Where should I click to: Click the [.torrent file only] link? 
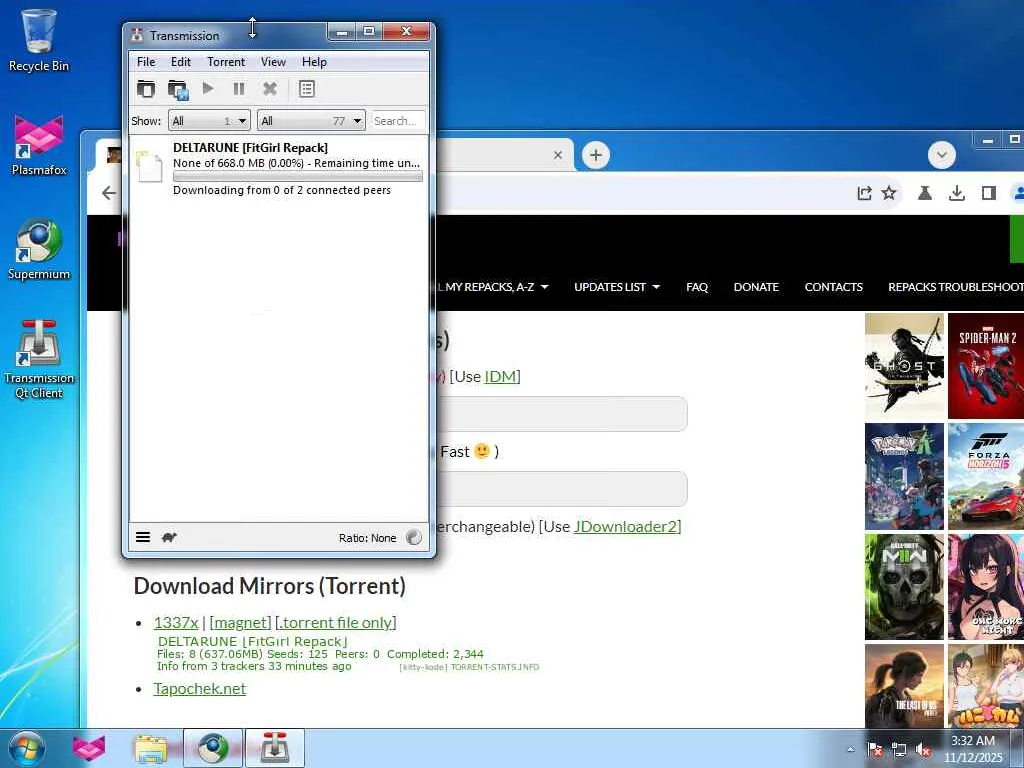pyautogui.click(x=336, y=622)
